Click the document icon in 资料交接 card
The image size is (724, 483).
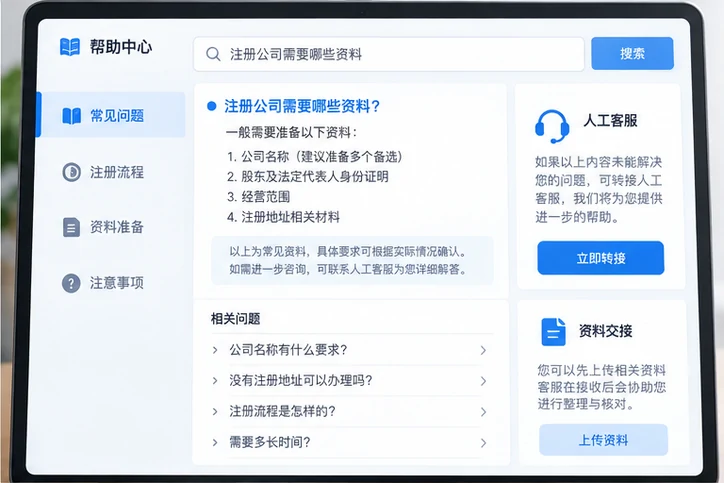553,332
